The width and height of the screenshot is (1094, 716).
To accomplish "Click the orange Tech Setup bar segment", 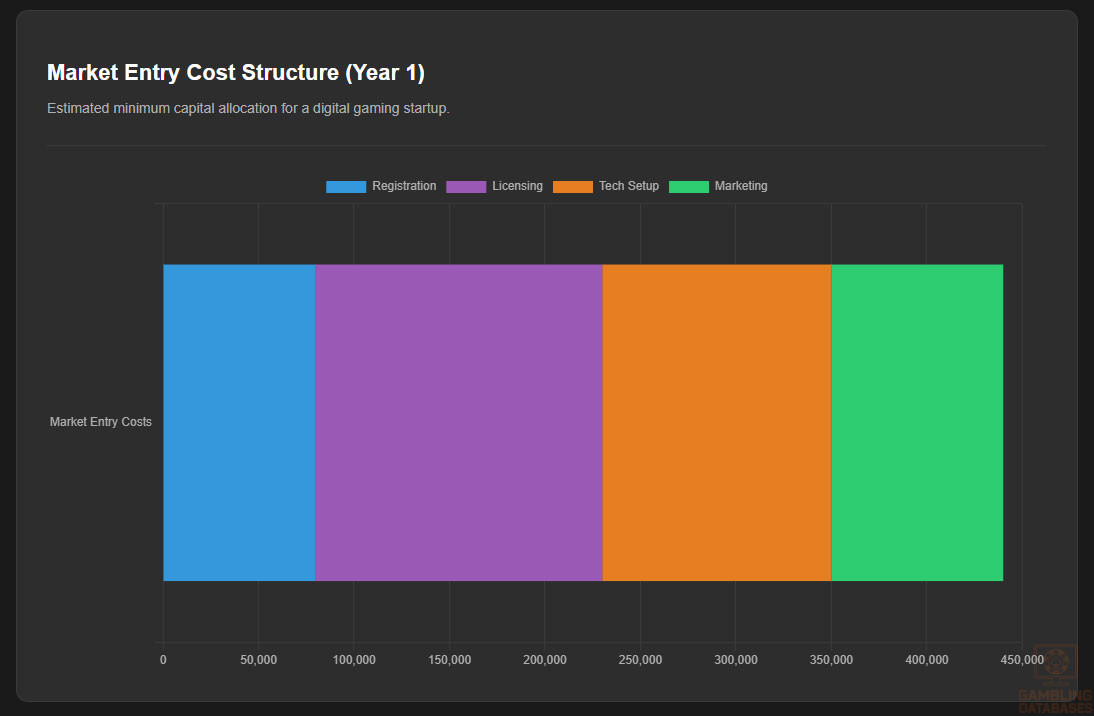I will pos(716,422).
